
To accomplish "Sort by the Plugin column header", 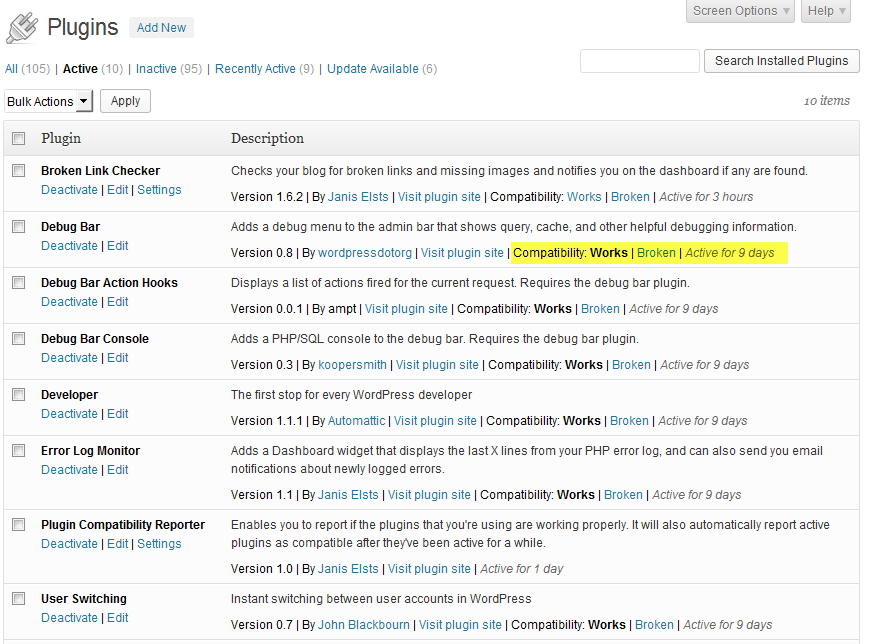I will (61, 138).
